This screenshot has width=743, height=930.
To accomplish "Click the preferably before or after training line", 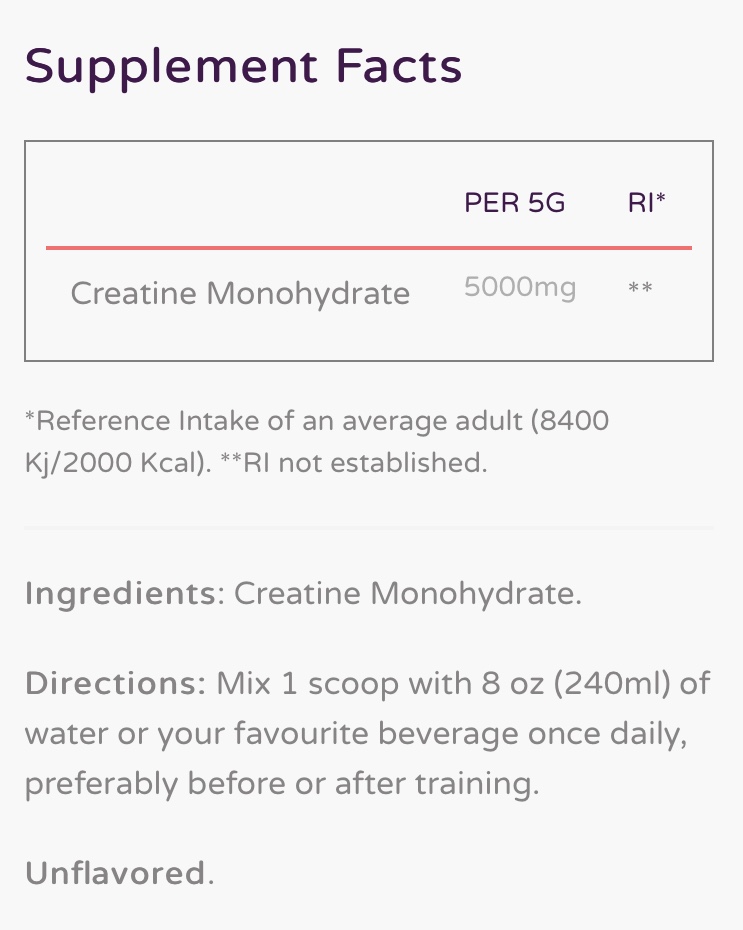I will point(281,783).
